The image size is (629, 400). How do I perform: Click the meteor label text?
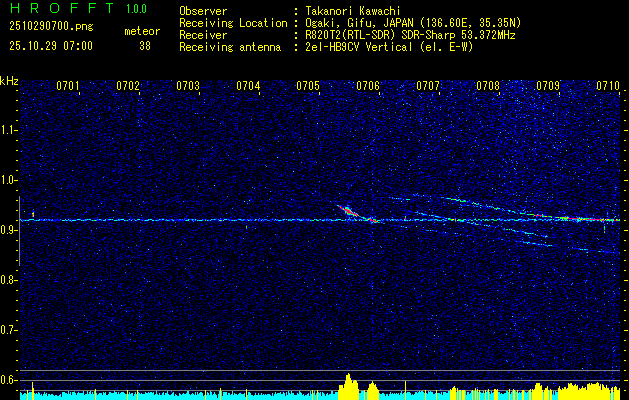click(x=142, y=31)
